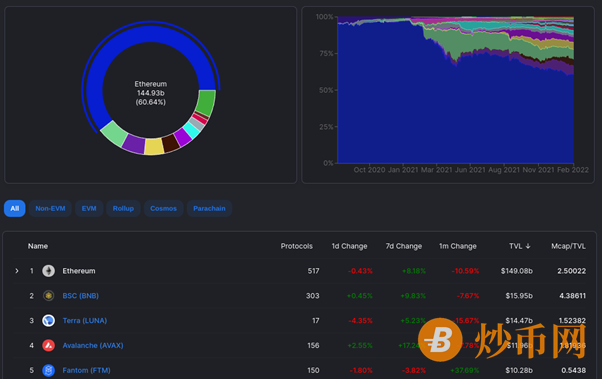This screenshot has width=602, height=379.
Task: Click BSC 7d change +9.83%
Action: pyautogui.click(x=413, y=296)
